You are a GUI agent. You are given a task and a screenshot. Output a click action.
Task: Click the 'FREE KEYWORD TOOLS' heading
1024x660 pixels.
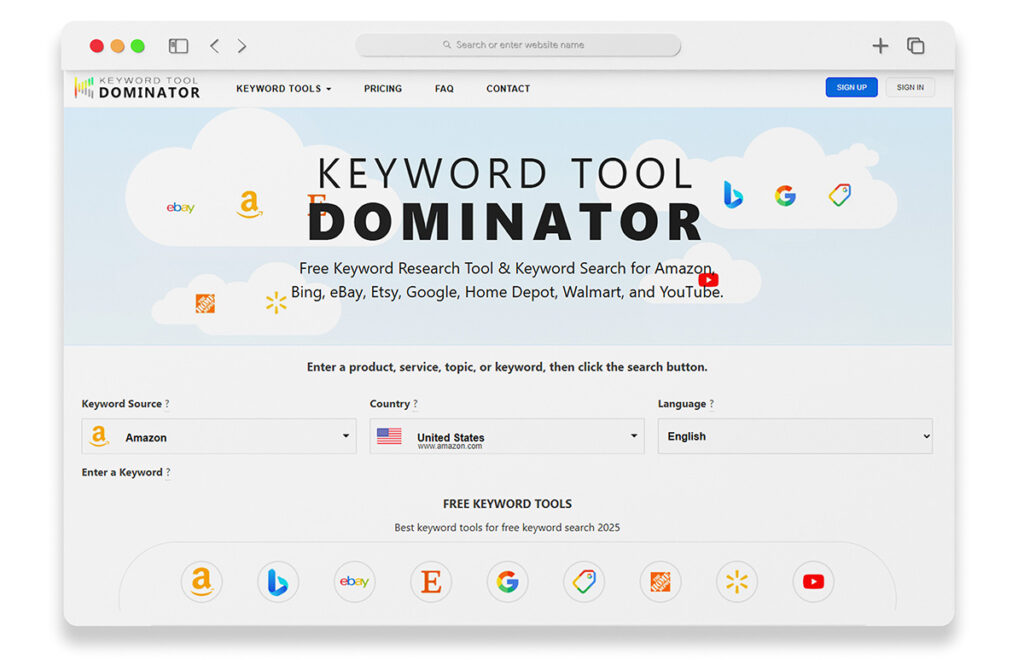507,504
